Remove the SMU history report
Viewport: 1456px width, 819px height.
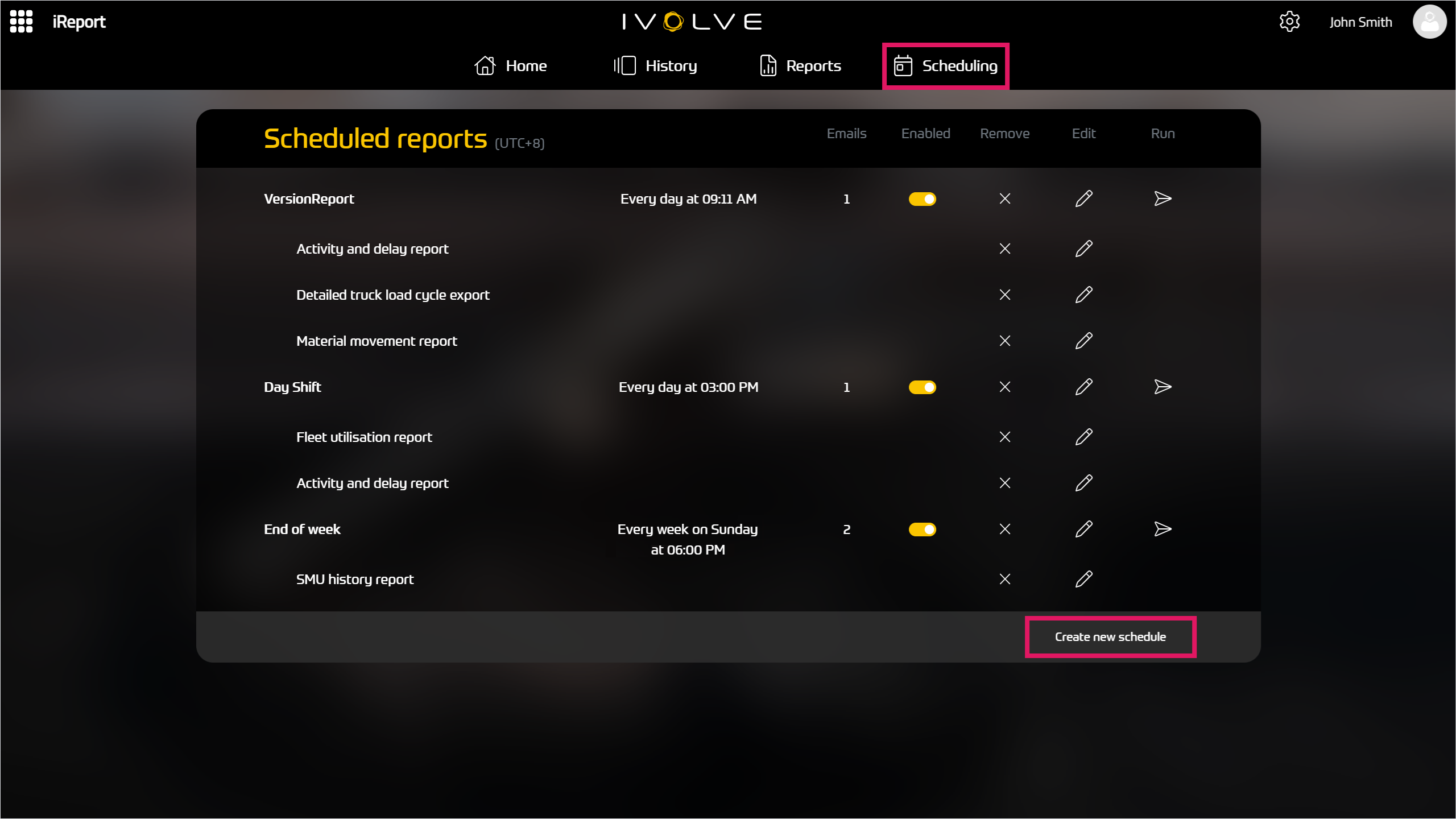click(1005, 579)
